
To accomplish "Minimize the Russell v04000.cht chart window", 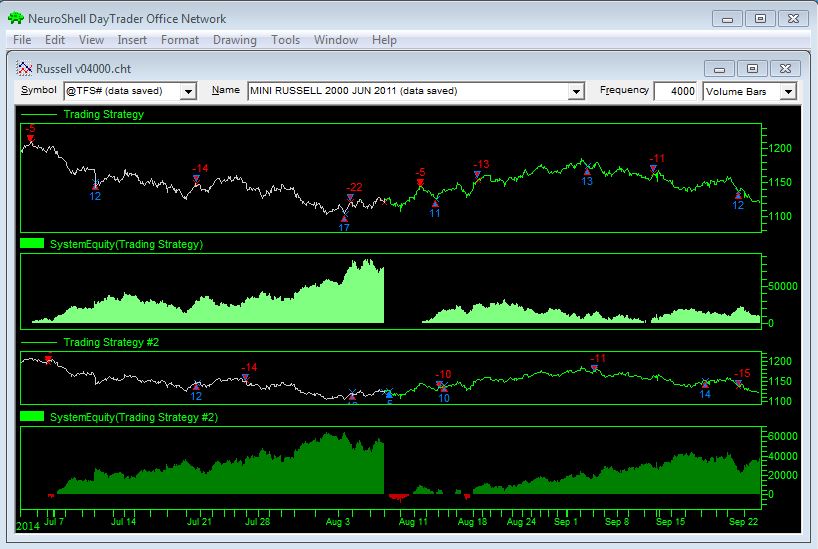I will [719, 68].
